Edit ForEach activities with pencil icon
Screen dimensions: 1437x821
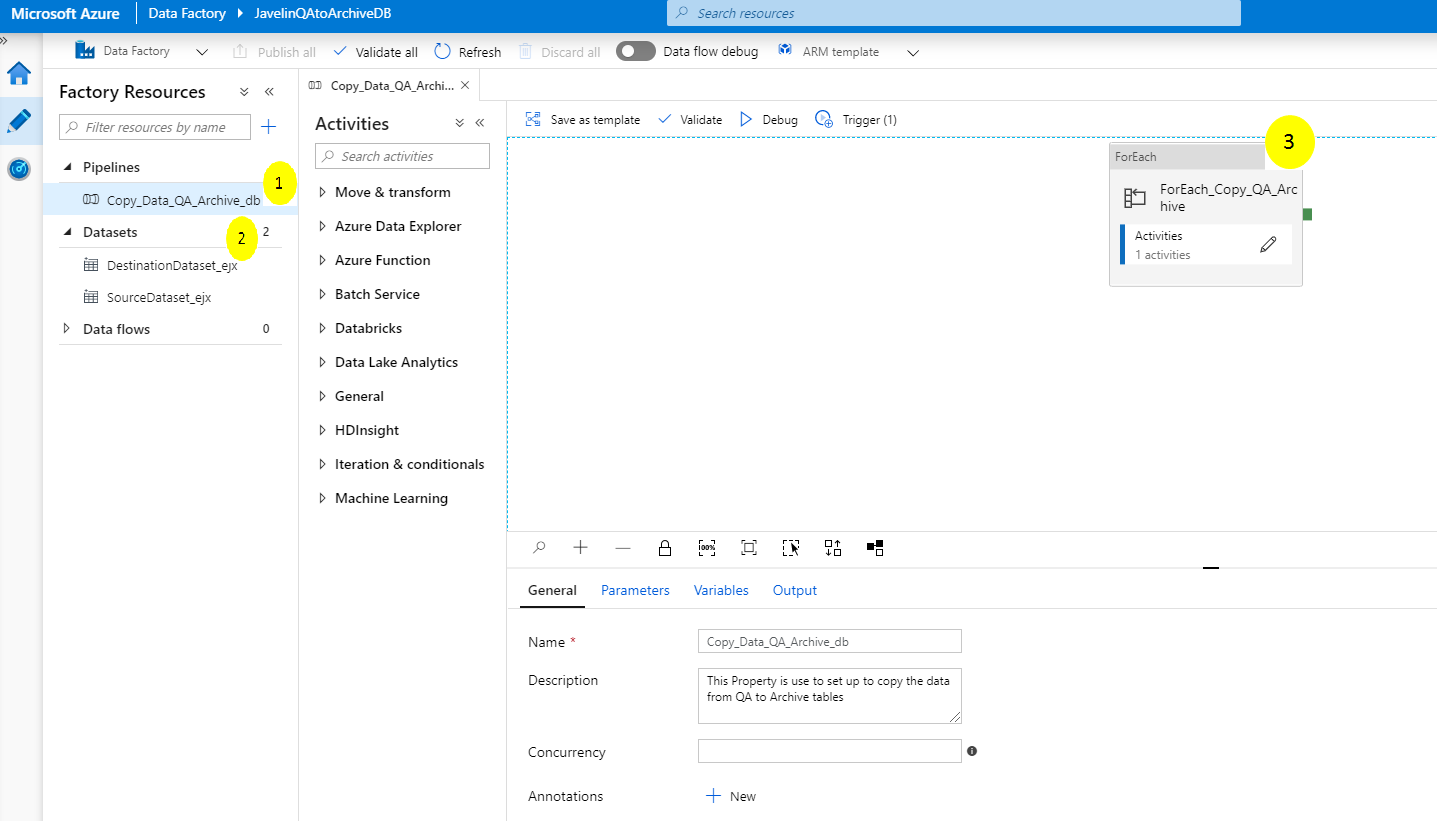coord(1268,244)
